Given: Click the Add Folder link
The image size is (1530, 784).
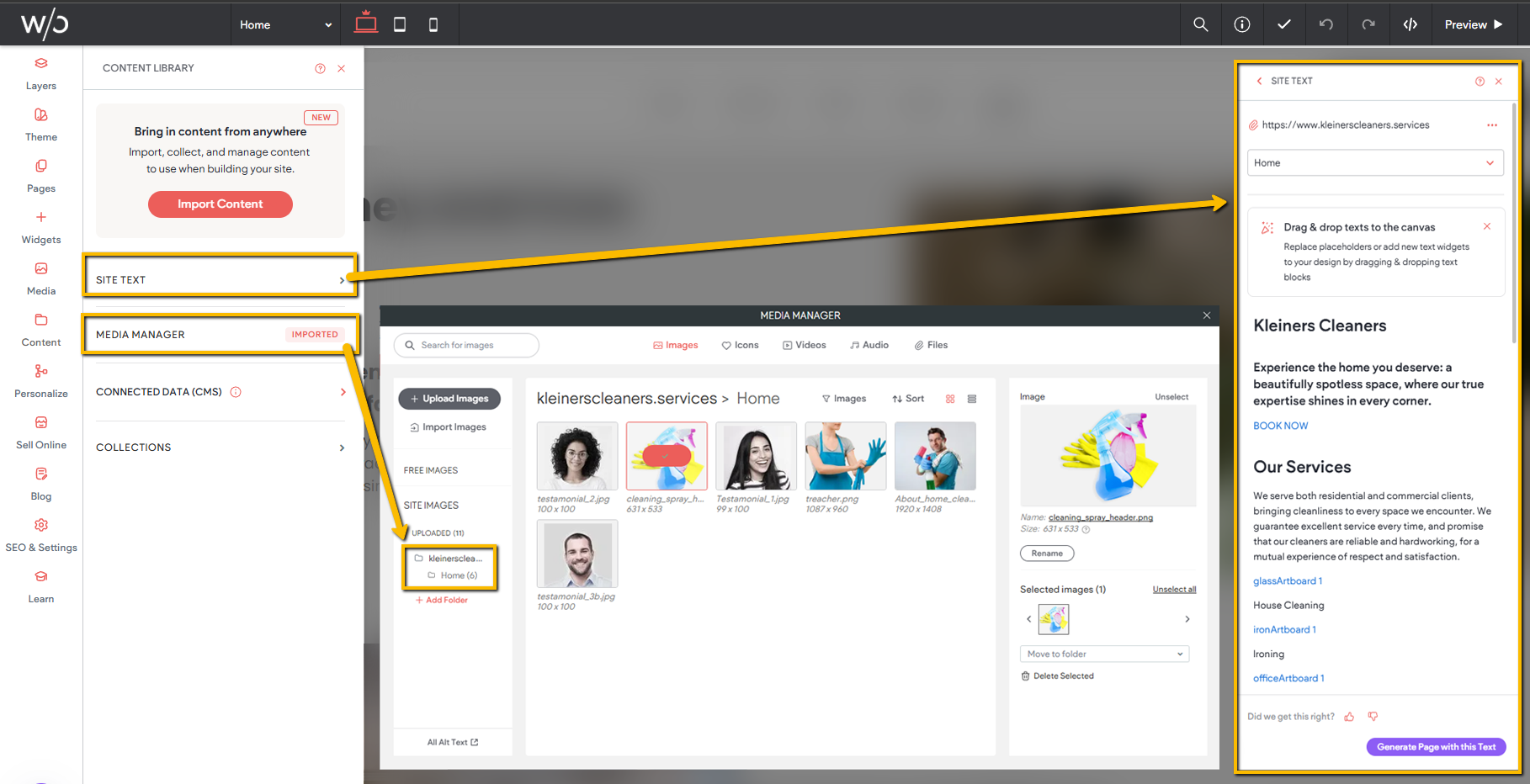Looking at the screenshot, I should (442, 600).
